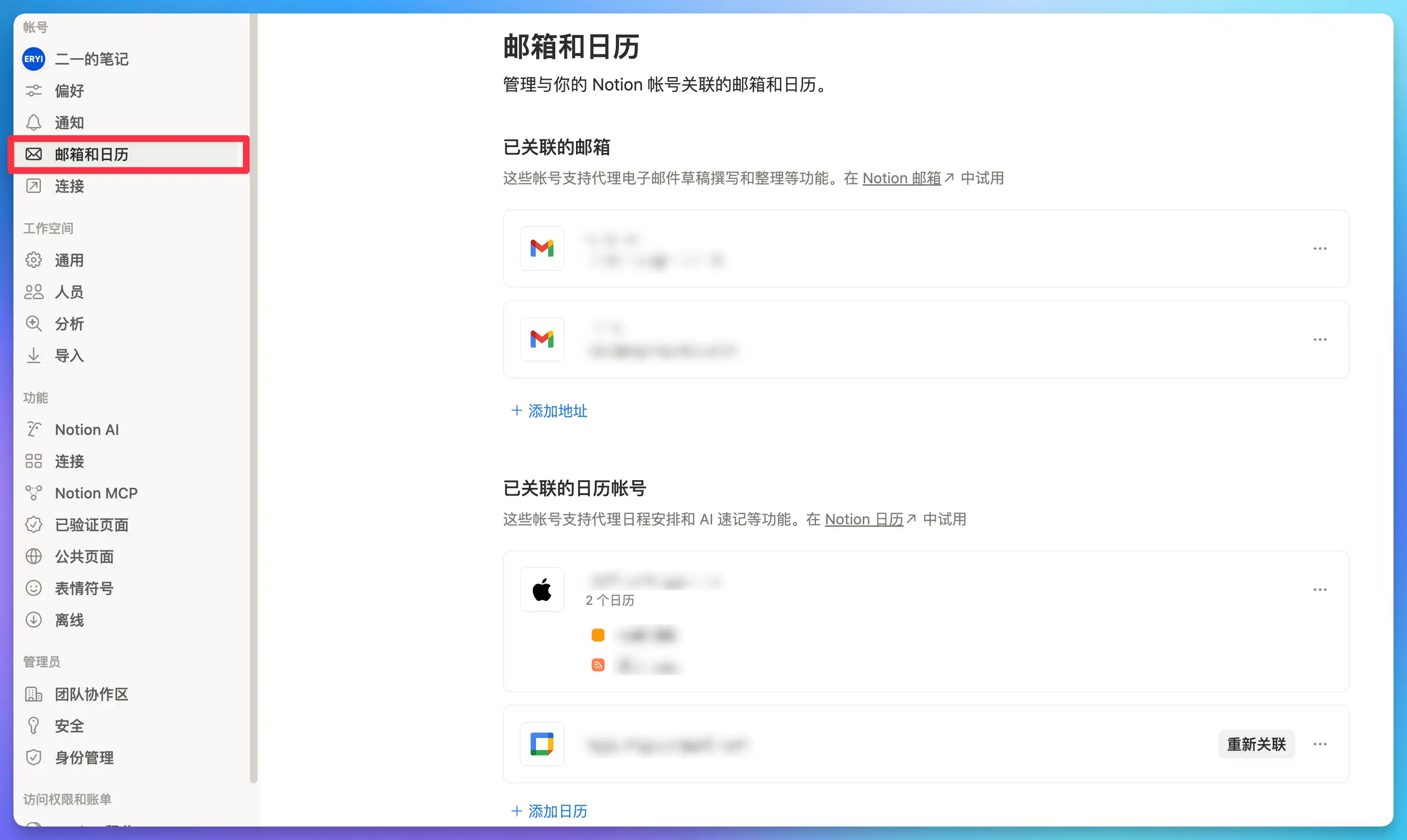Open 表情符号 emoji settings
This screenshot has width=1407, height=840.
point(84,588)
